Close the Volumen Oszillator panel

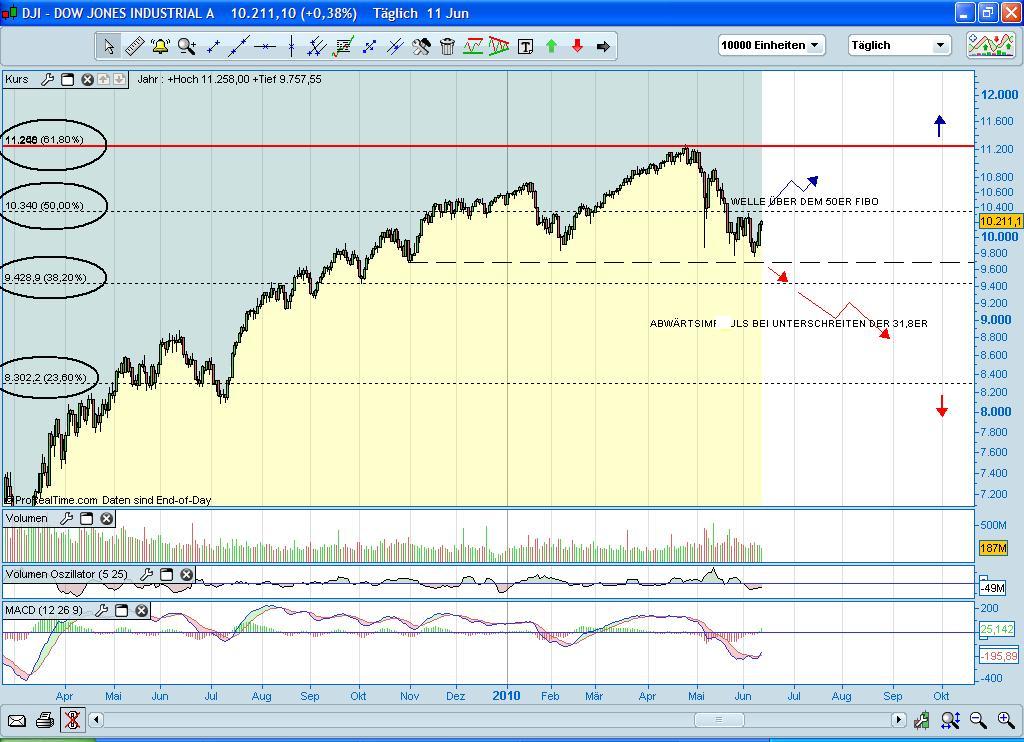pyautogui.click(x=187, y=574)
